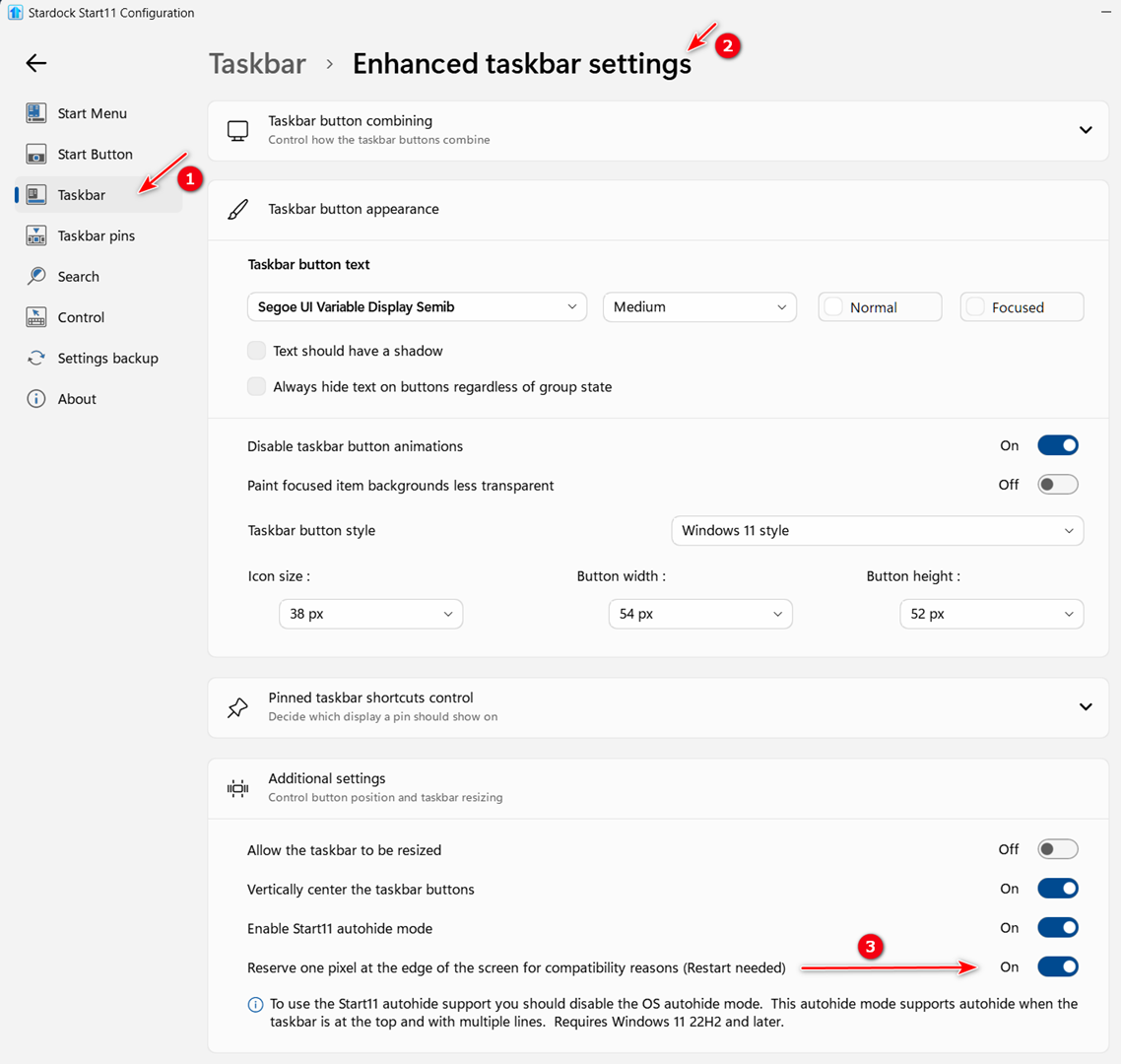1121x1064 pixels.
Task: Expand Pinned taskbar shortcuts control section
Action: pyautogui.click(x=1086, y=707)
